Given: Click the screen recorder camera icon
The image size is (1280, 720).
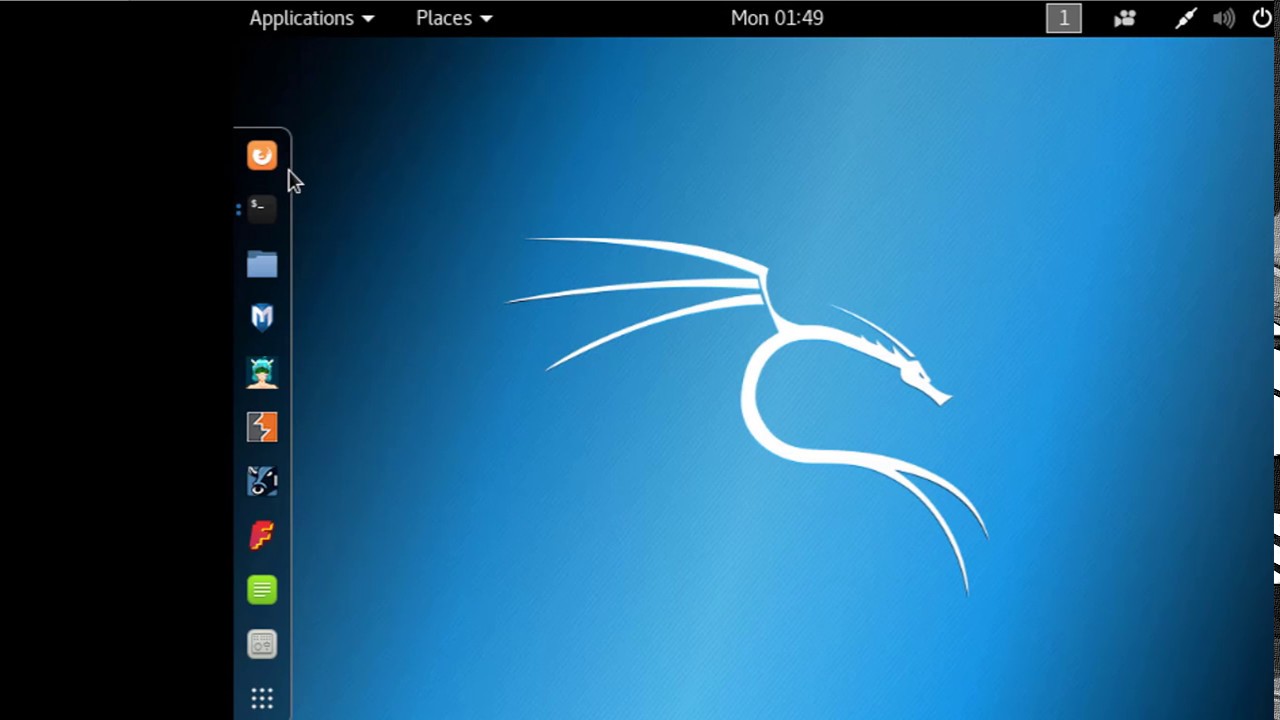Looking at the screenshot, I should [1125, 18].
